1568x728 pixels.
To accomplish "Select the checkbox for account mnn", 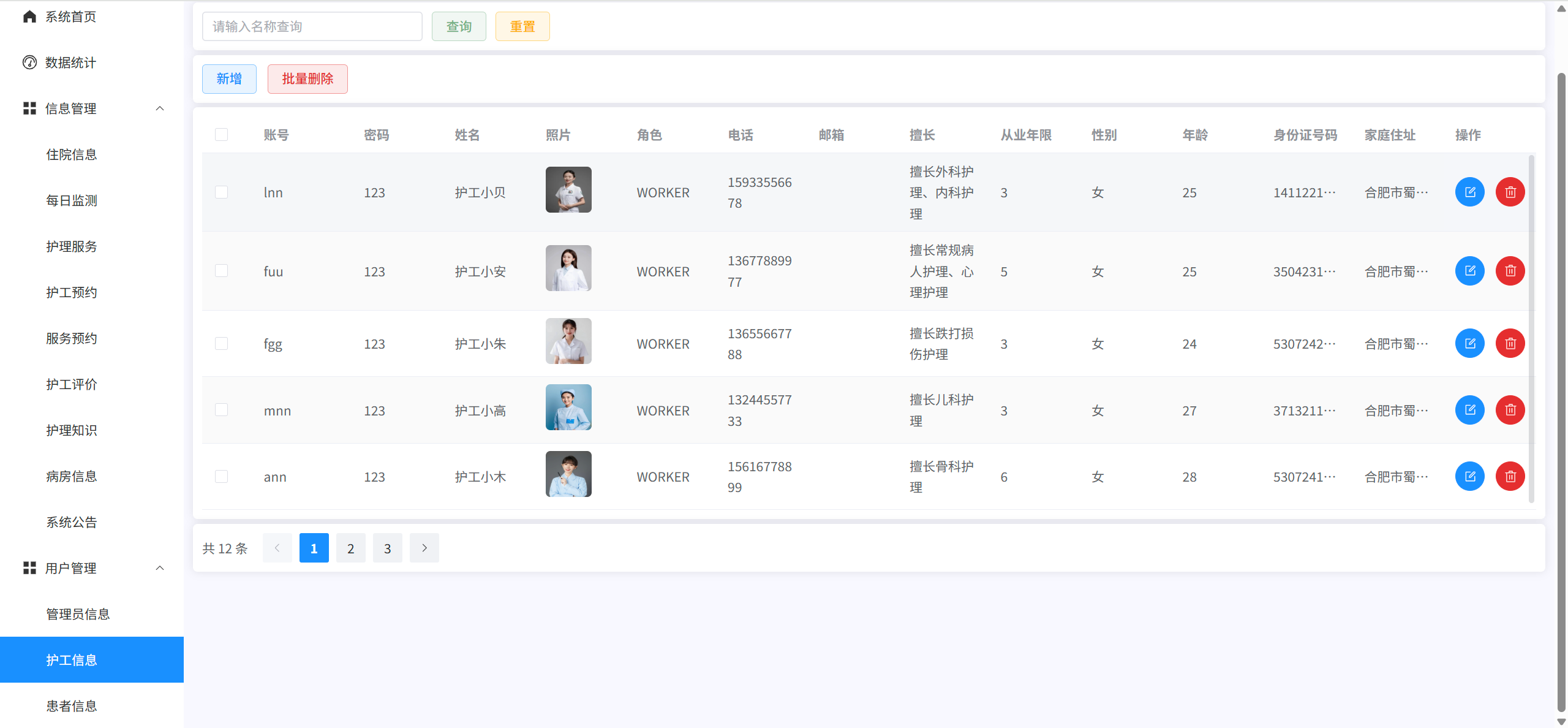I will click(x=222, y=410).
